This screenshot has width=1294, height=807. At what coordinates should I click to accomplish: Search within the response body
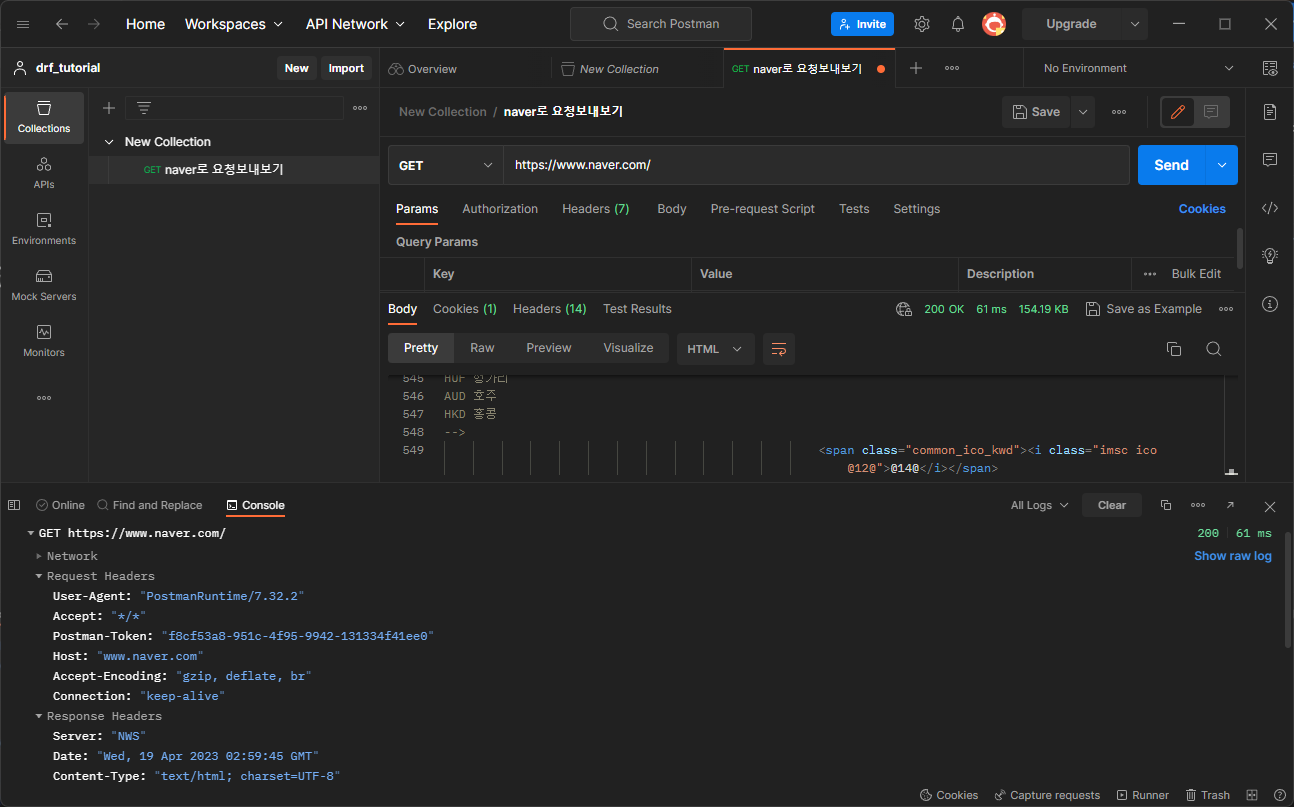click(1213, 349)
